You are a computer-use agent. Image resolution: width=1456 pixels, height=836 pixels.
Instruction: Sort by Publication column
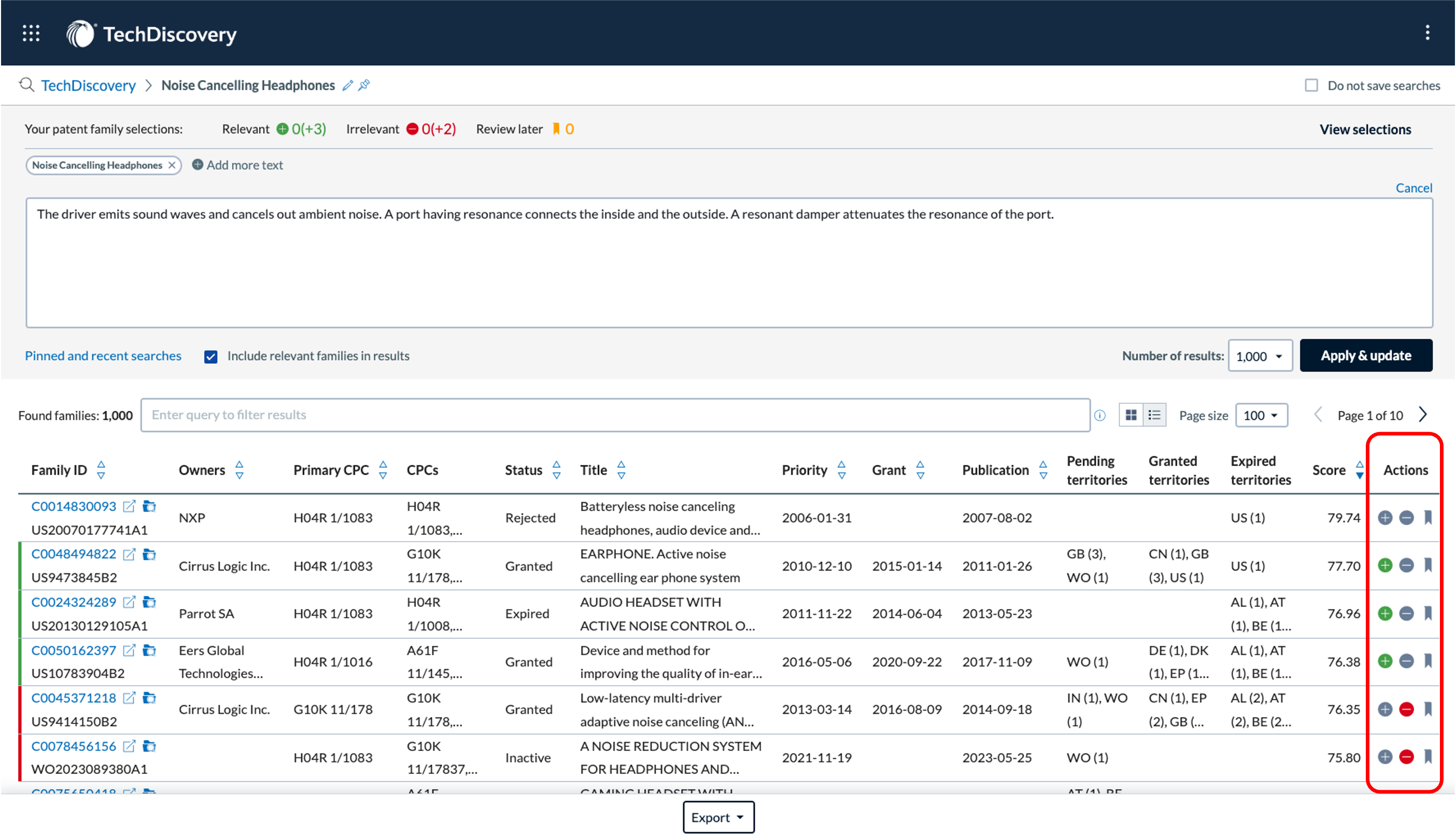pyautogui.click(x=1042, y=470)
